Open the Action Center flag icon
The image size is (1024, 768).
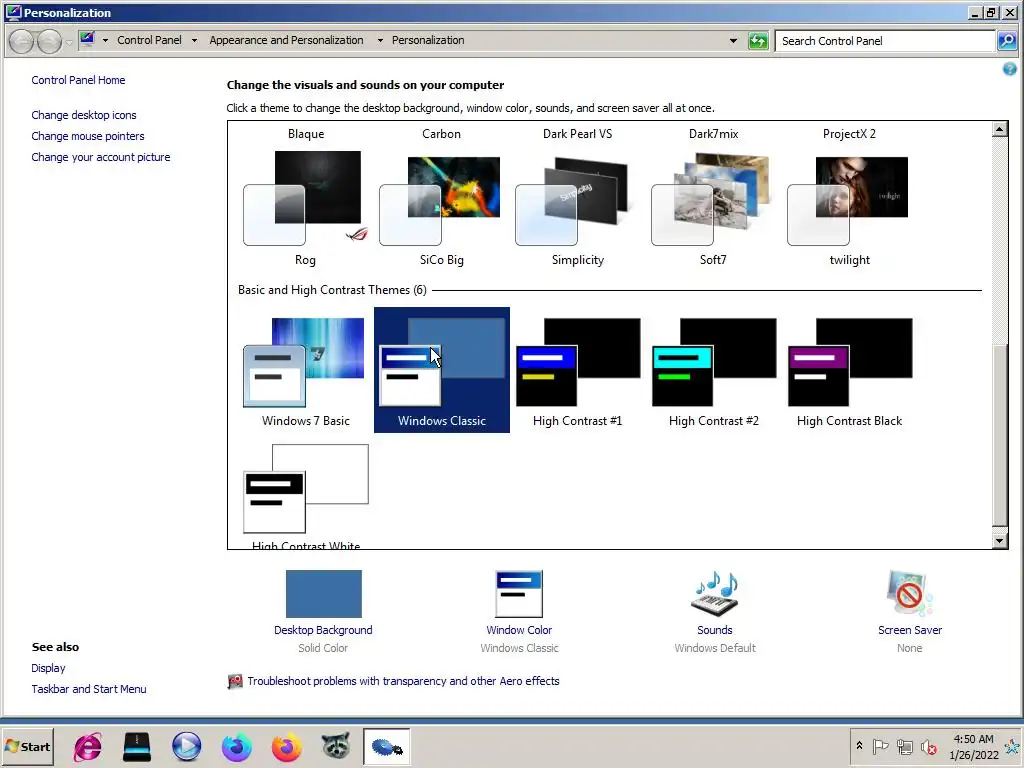click(880, 746)
